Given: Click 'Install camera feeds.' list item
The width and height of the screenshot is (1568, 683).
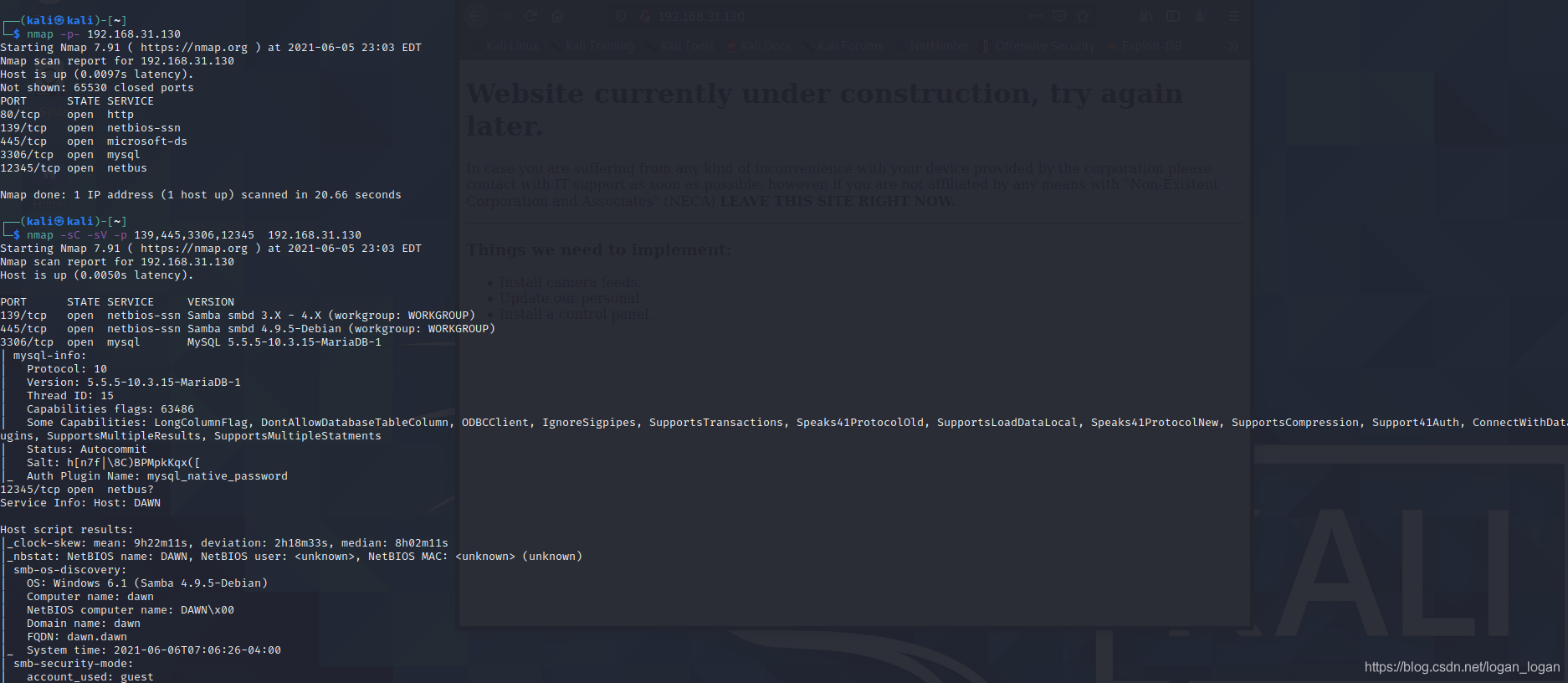Looking at the screenshot, I should point(571,282).
